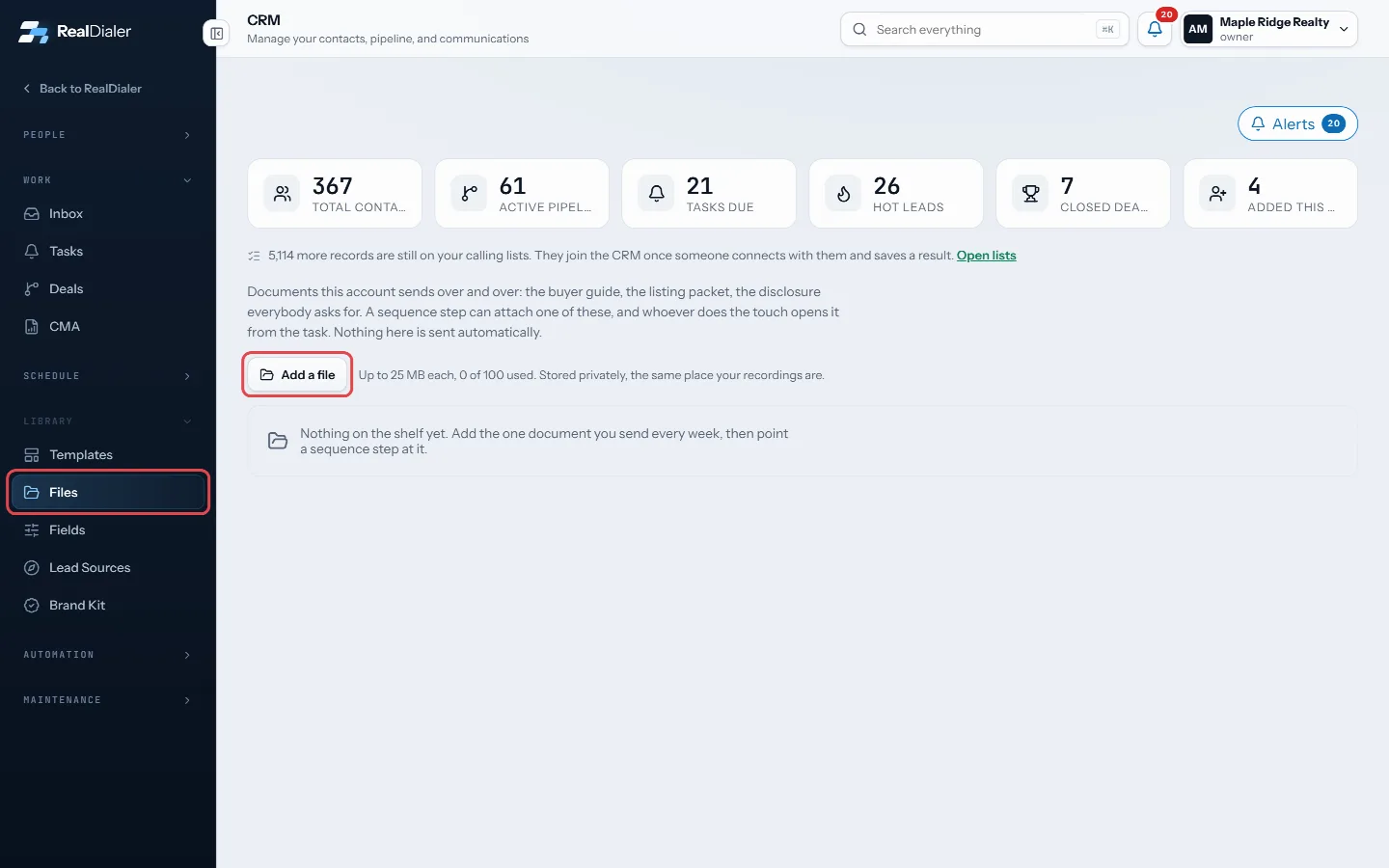This screenshot has height=868, width=1389.
Task: Click the Total Contacts people icon
Action: 282,194
